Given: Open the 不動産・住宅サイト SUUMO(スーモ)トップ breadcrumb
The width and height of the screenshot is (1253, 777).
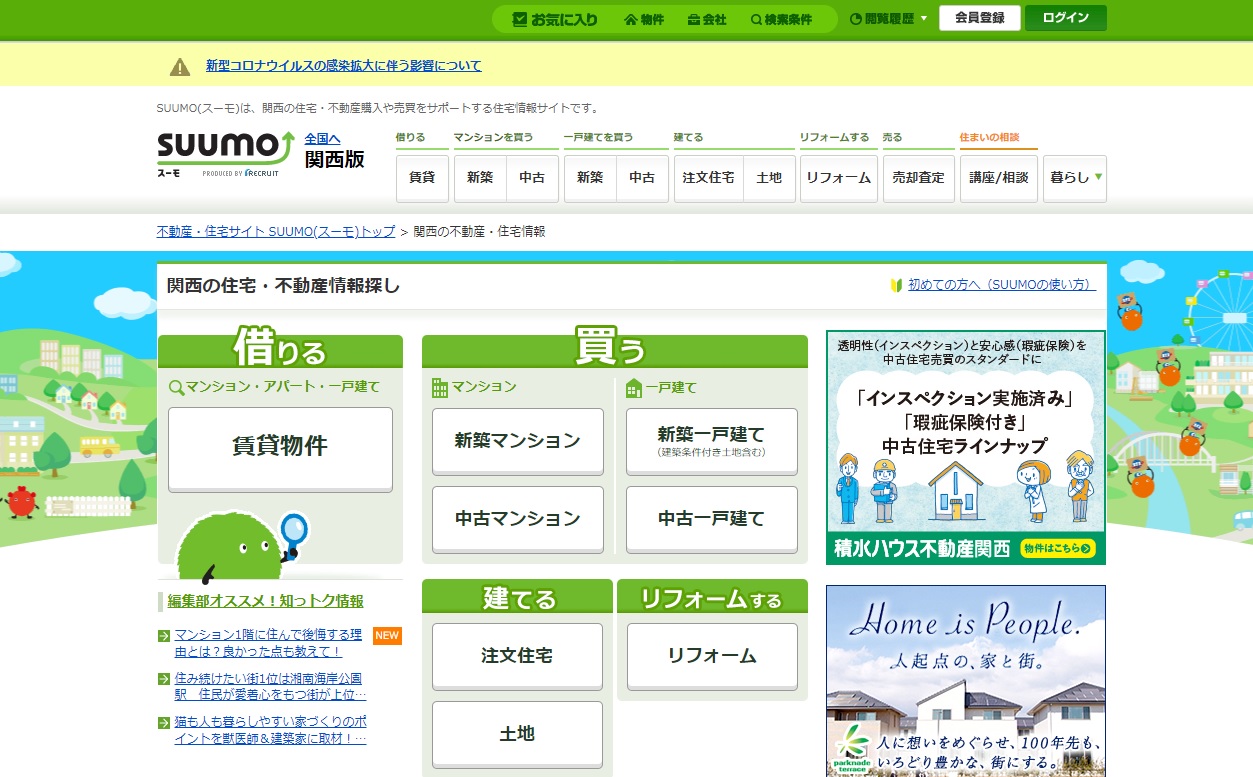Looking at the screenshot, I should pyautogui.click(x=276, y=231).
